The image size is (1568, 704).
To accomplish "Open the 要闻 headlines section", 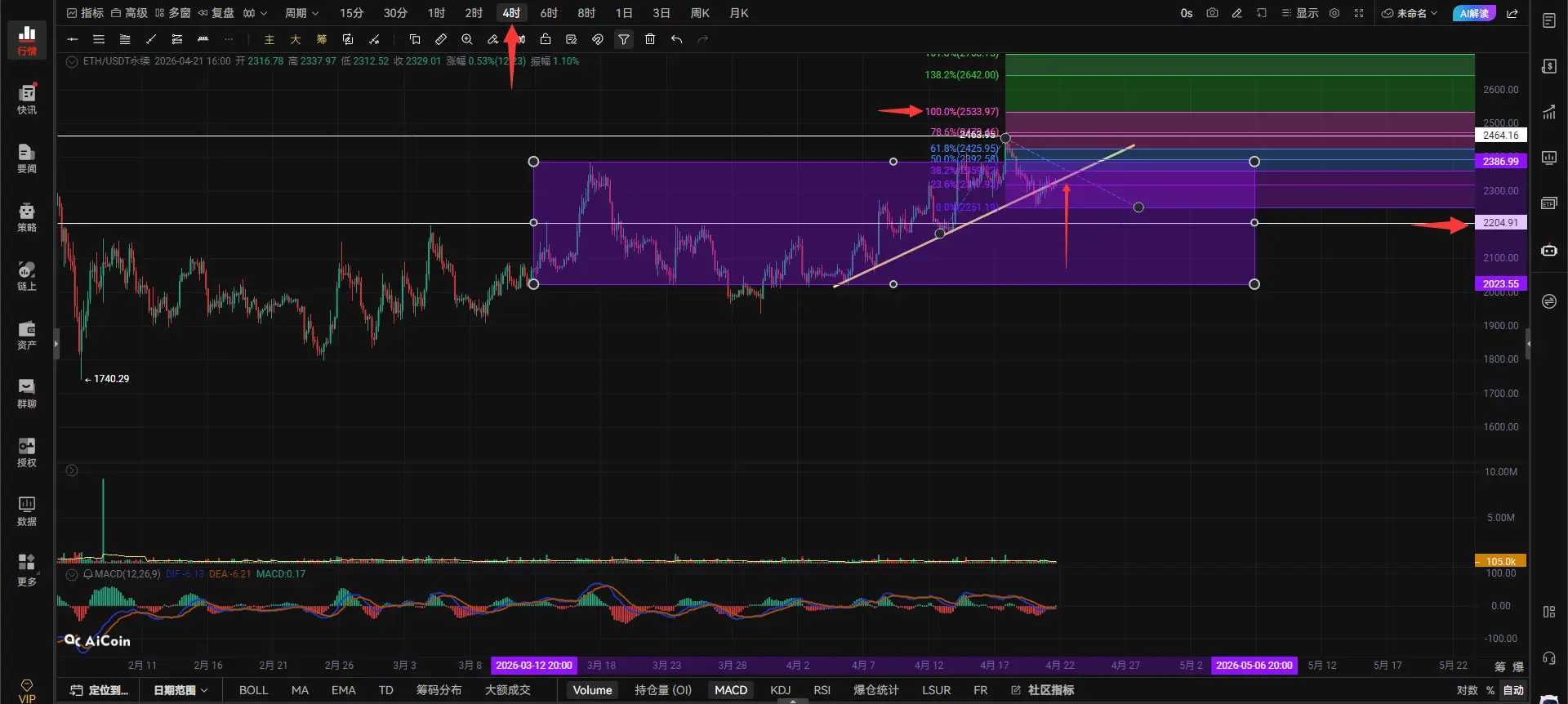I will [27, 158].
